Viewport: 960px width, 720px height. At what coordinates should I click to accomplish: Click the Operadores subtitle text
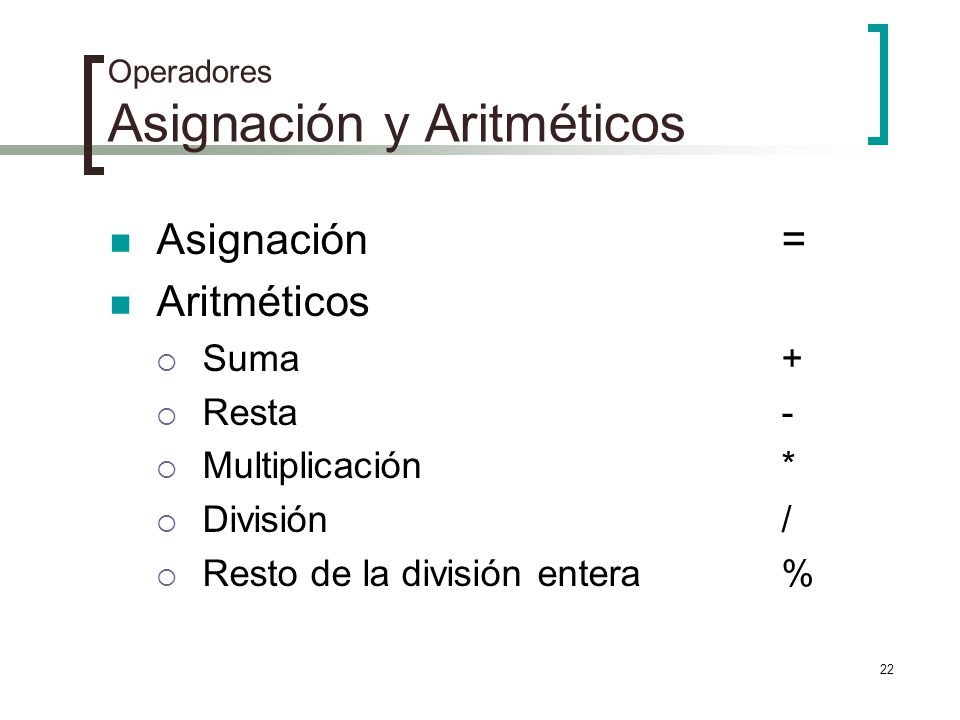(190, 73)
